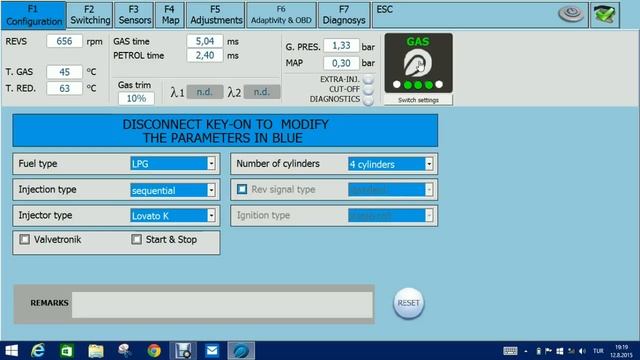Image resolution: width=640 pixels, height=360 pixels.
Task: Show hidden system tray icons
Action: (526, 351)
